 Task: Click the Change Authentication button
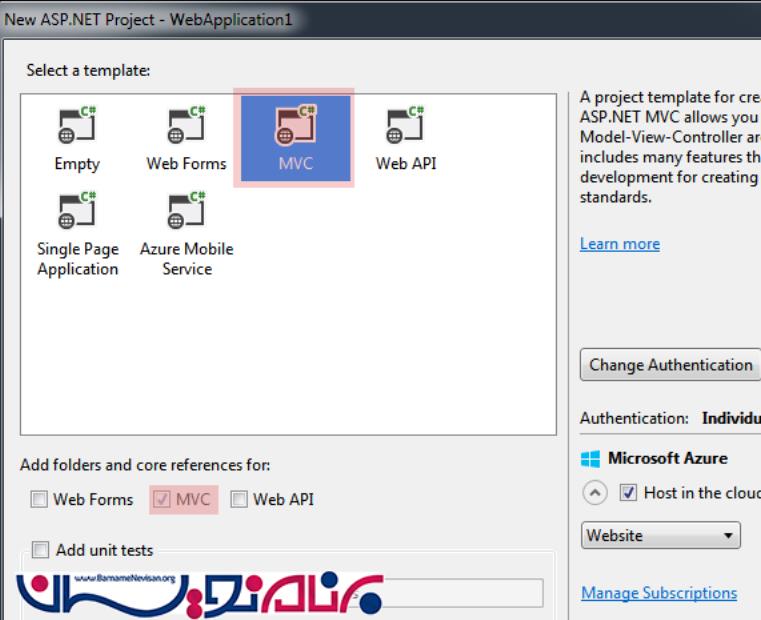tap(670, 365)
